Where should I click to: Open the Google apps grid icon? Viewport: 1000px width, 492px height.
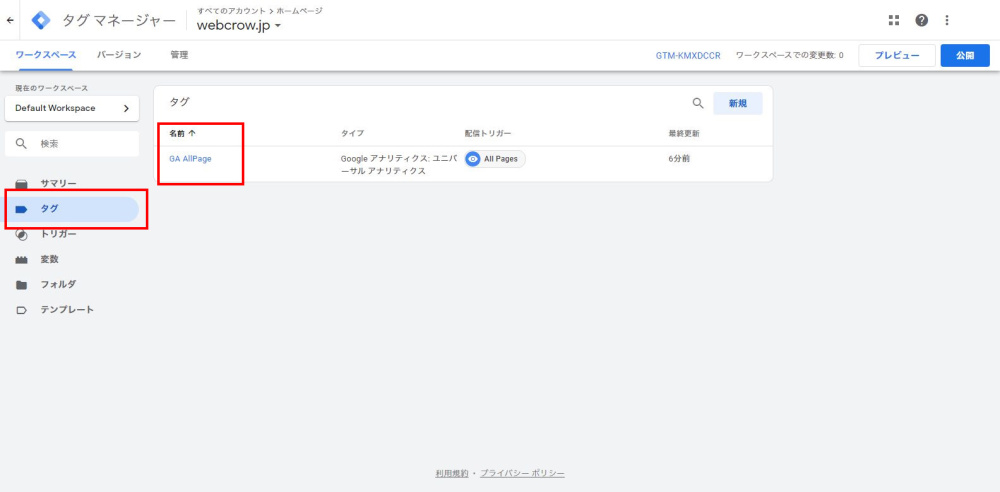(x=893, y=20)
